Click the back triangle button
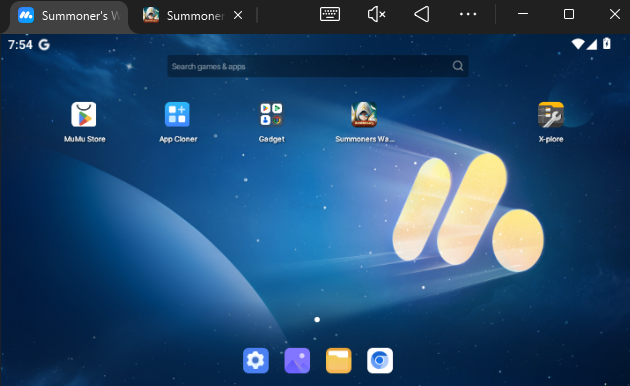Image resolution: width=630 pixels, height=386 pixels. (422, 14)
